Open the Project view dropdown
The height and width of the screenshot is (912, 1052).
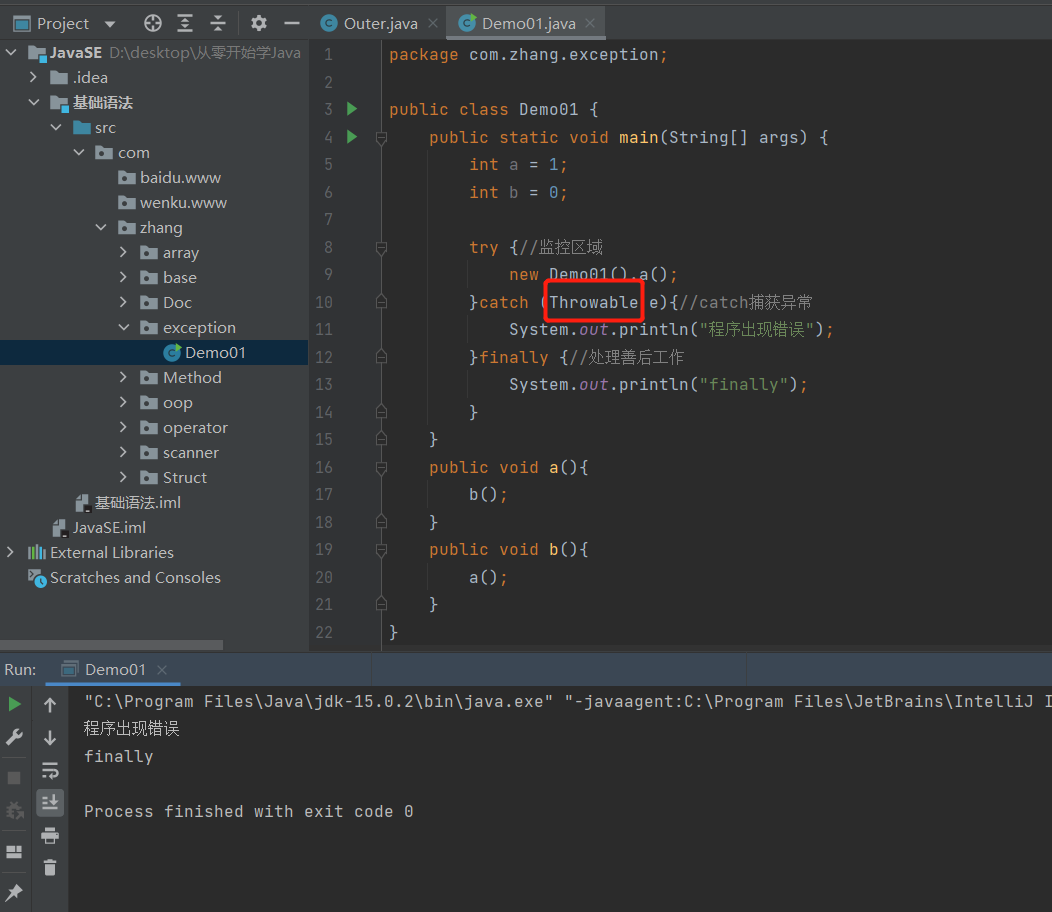point(110,24)
